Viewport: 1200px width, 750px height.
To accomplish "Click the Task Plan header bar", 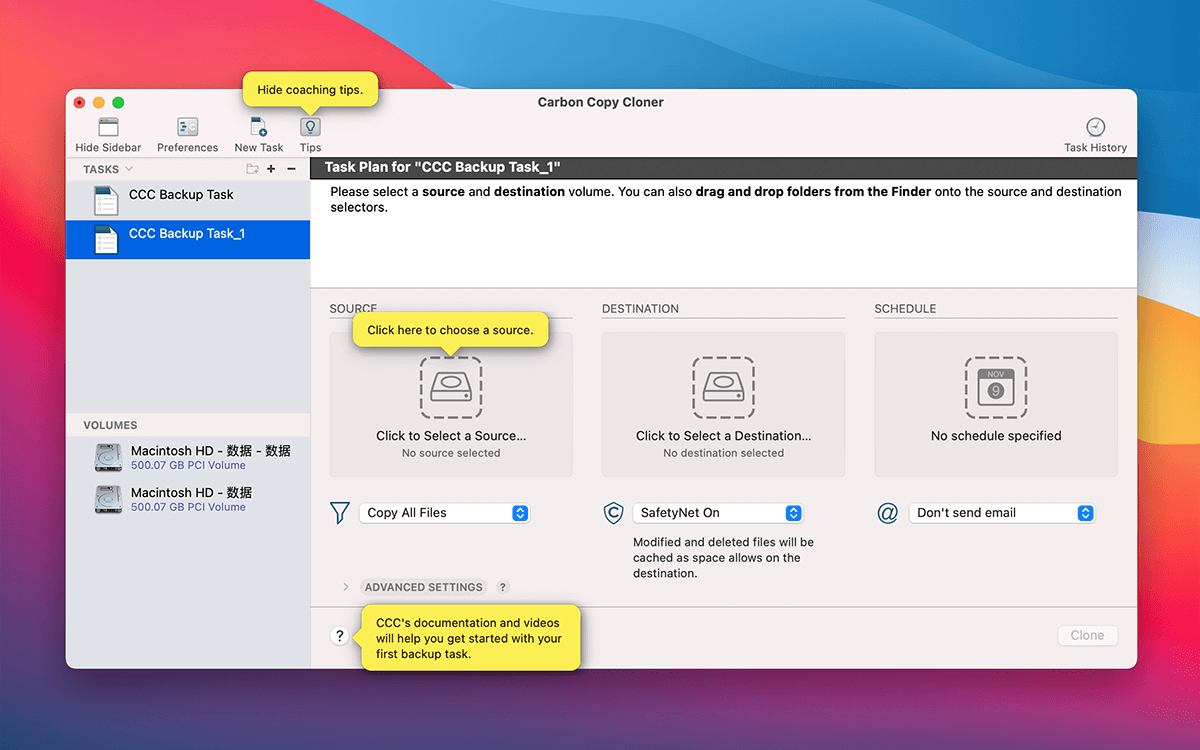I will coord(723,168).
